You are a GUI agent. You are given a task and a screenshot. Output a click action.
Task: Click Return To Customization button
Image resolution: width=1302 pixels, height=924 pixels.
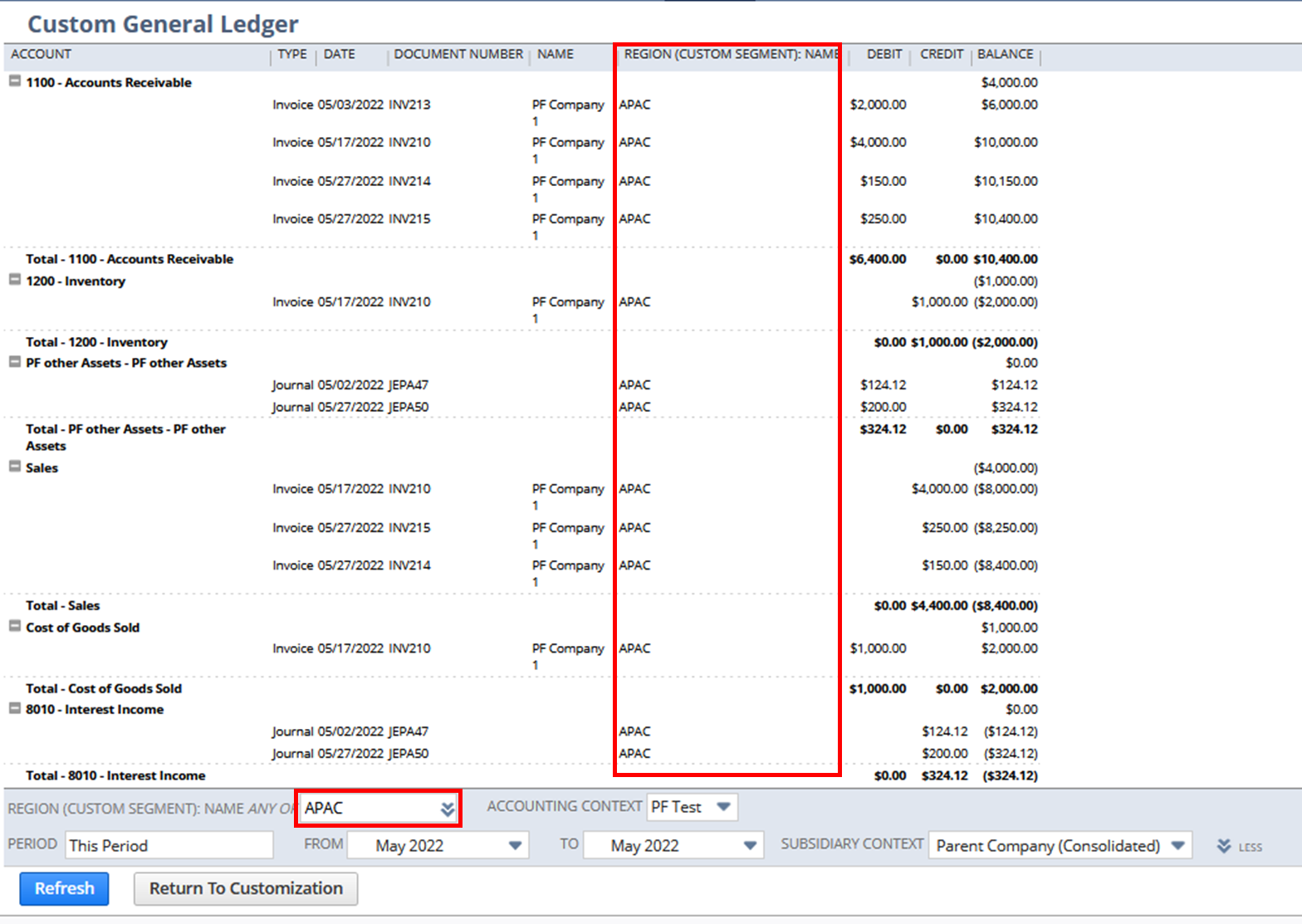click(x=246, y=888)
